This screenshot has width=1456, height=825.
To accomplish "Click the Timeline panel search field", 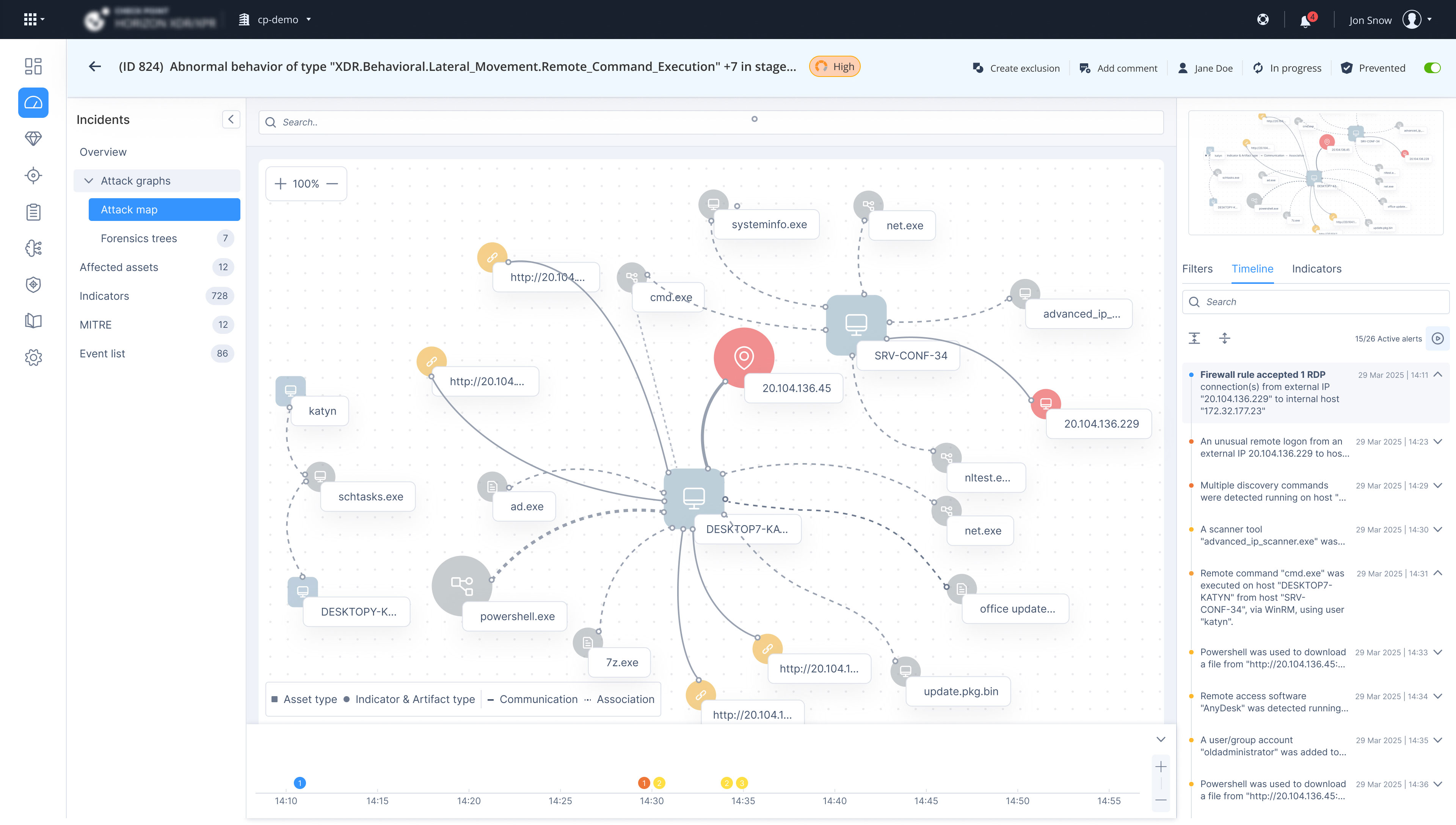I will tap(1315, 302).
